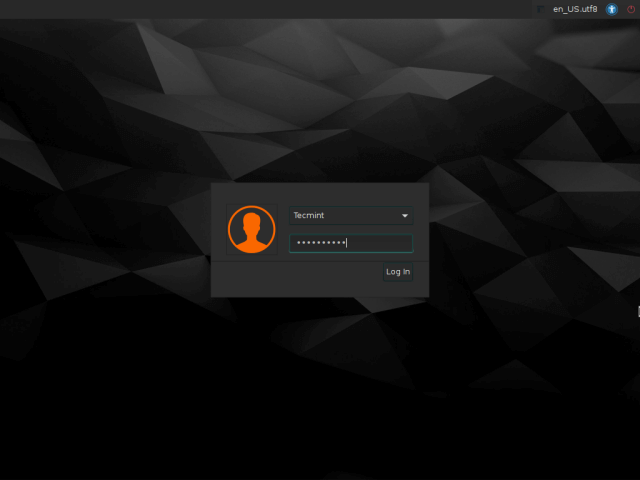Click the masked password dots
Viewport: 640px width, 480px height.
321,243
